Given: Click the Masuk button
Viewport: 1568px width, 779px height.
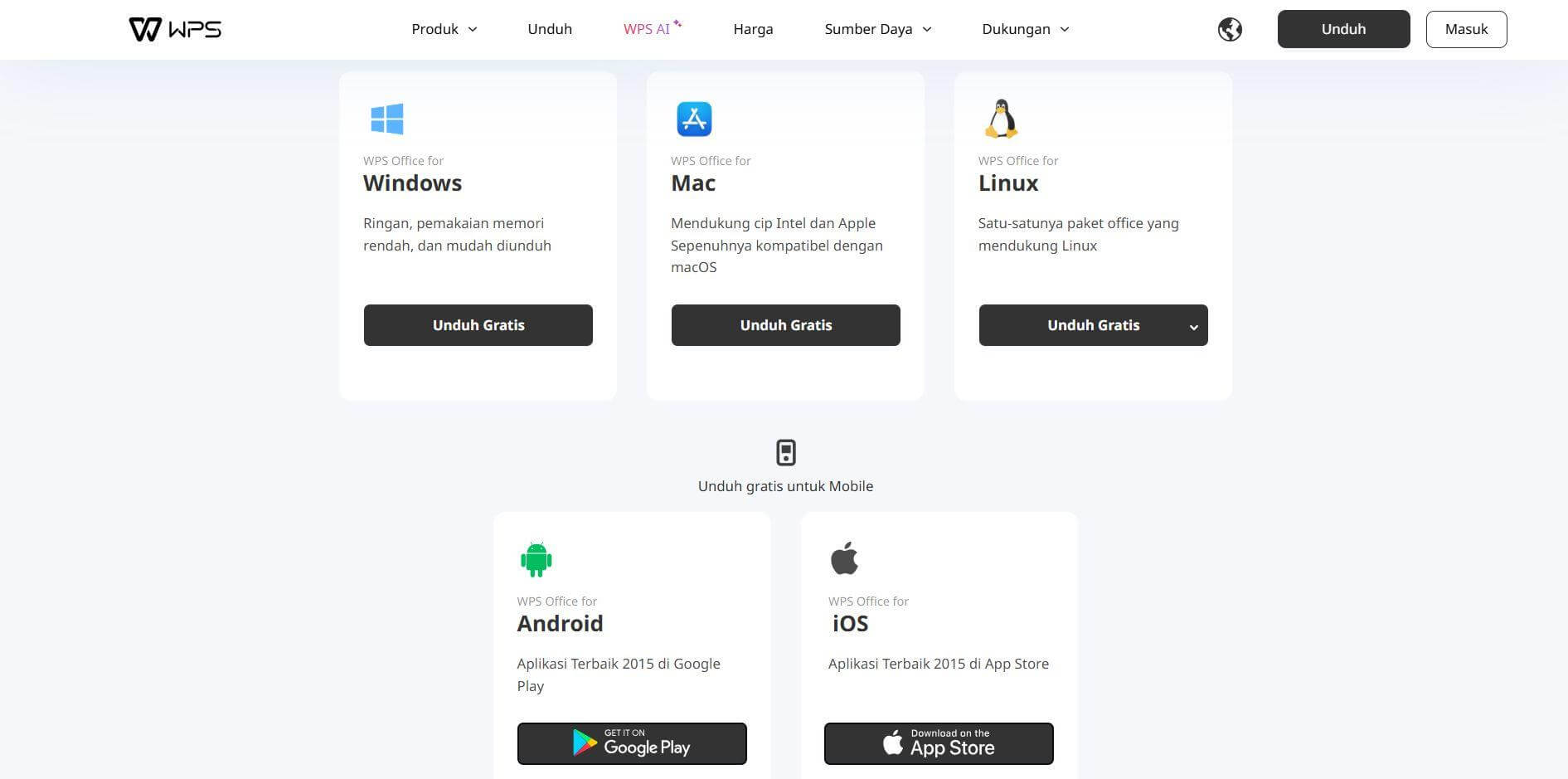Looking at the screenshot, I should tap(1466, 29).
